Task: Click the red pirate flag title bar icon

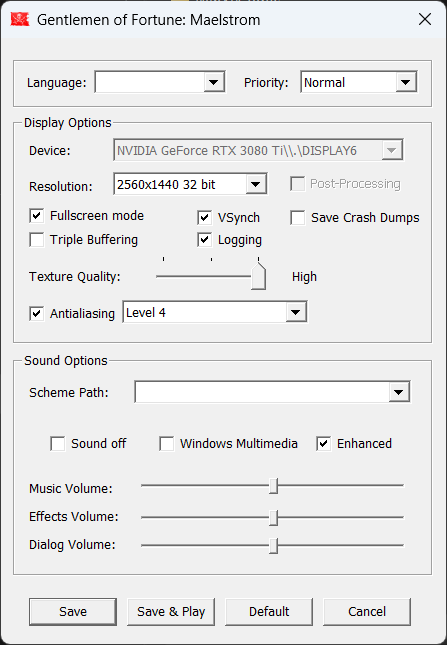Action: [x=20, y=19]
